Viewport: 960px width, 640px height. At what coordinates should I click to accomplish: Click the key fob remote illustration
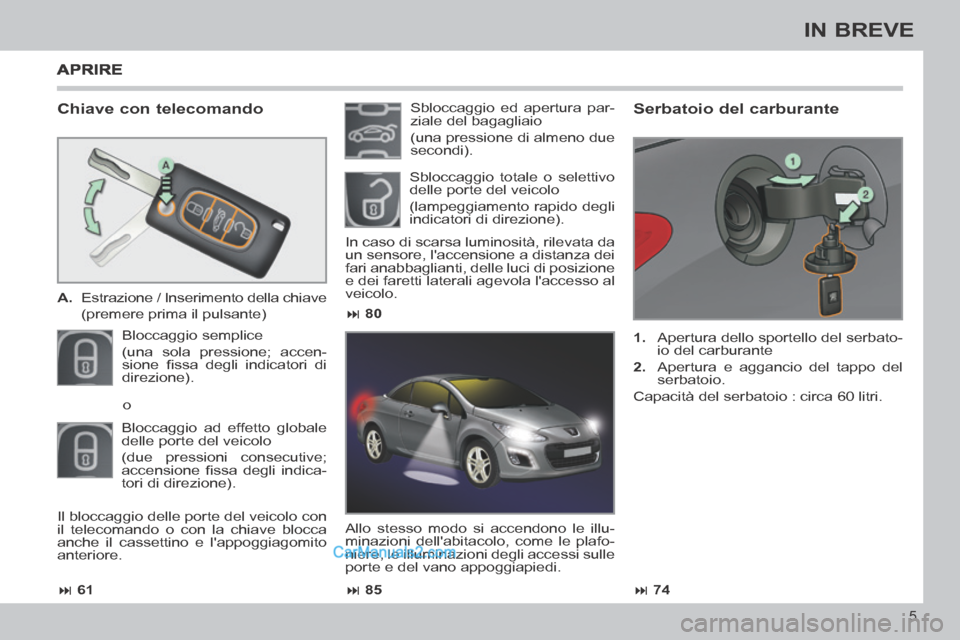[192, 210]
